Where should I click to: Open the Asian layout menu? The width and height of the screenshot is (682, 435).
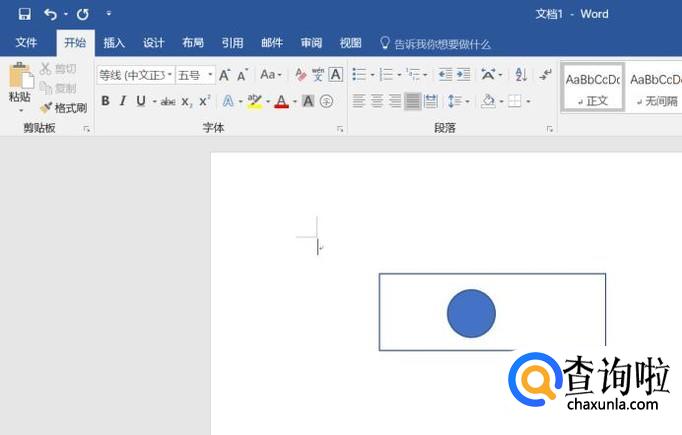coord(488,75)
